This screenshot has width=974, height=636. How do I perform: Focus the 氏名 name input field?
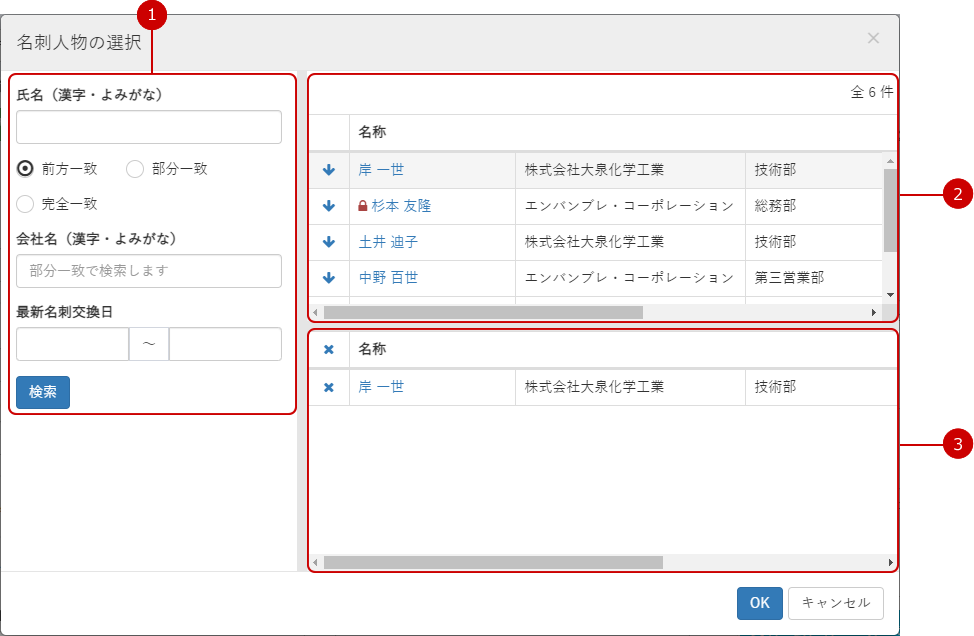pos(149,127)
